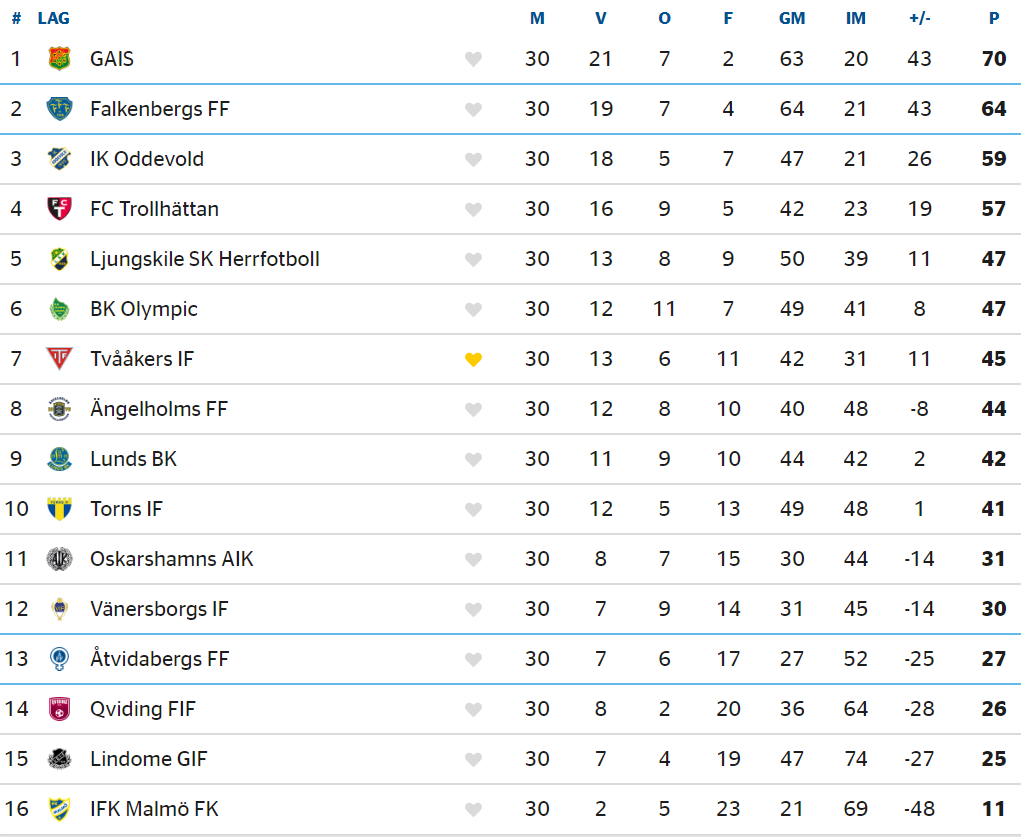This screenshot has height=837, width=1021.
Task: Mark Åtvidabergs FF as favorite
Action: coord(473,660)
